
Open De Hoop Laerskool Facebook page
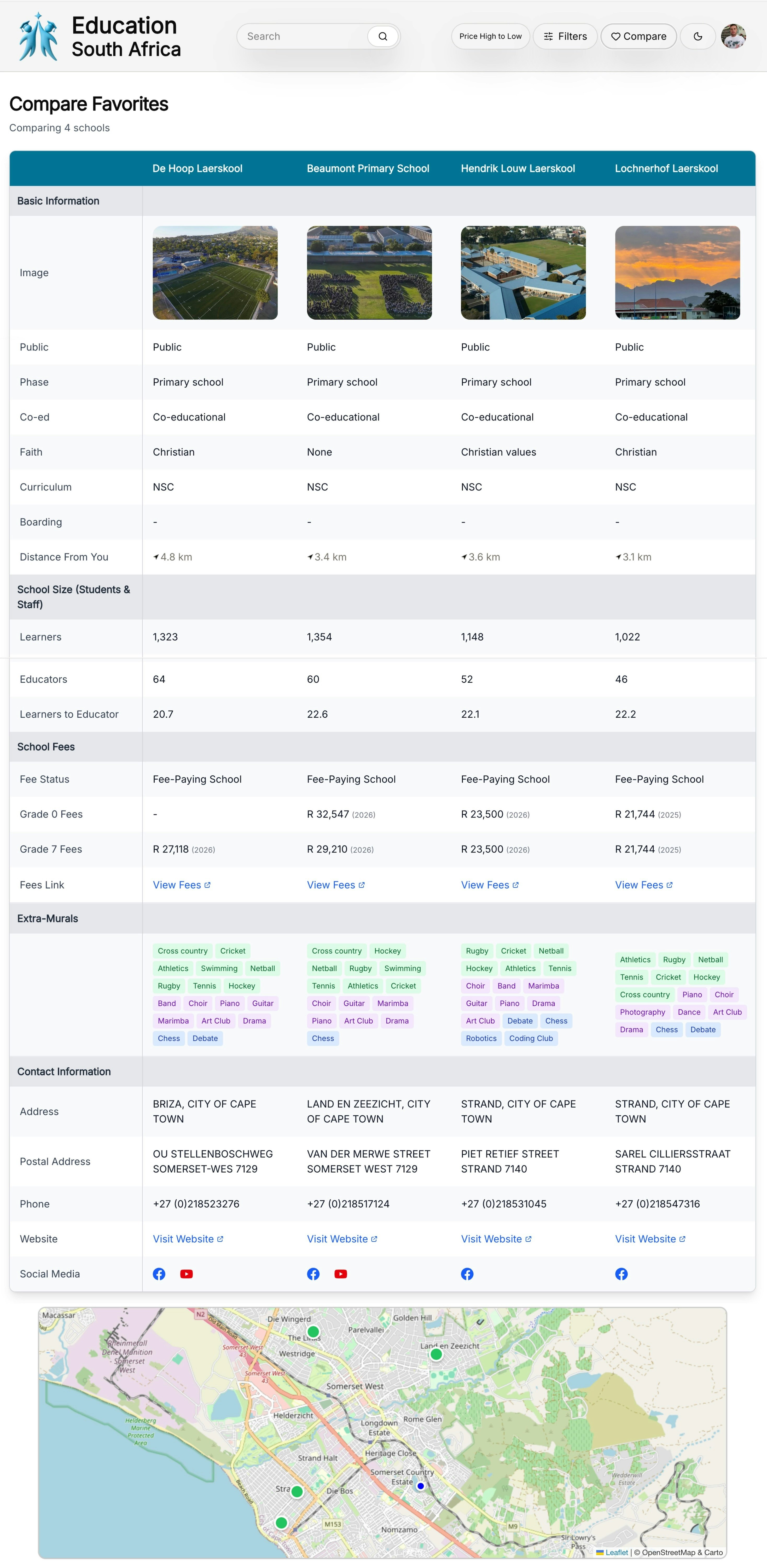point(159,1274)
